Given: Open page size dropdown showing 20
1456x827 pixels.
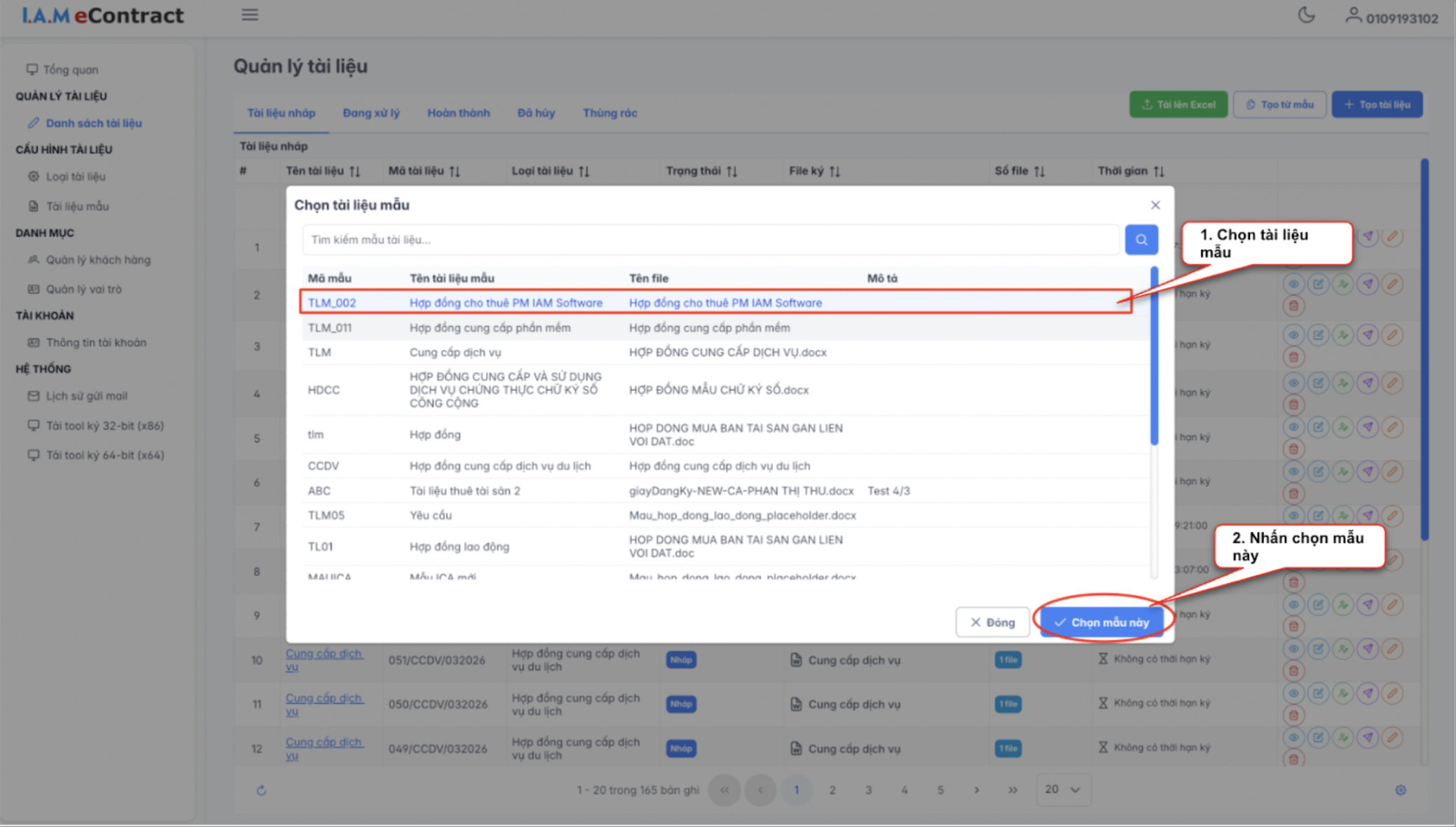Looking at the screenshot, I should [1062, 790].
